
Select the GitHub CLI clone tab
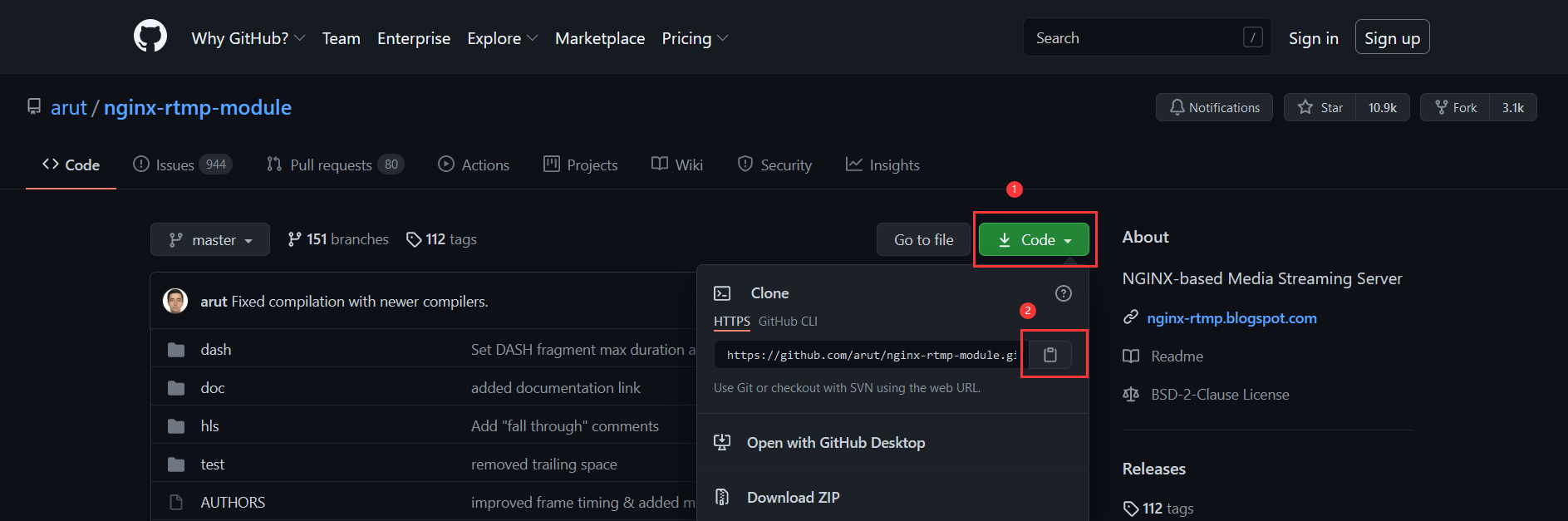pyautogui.click(x=788, y=322)
